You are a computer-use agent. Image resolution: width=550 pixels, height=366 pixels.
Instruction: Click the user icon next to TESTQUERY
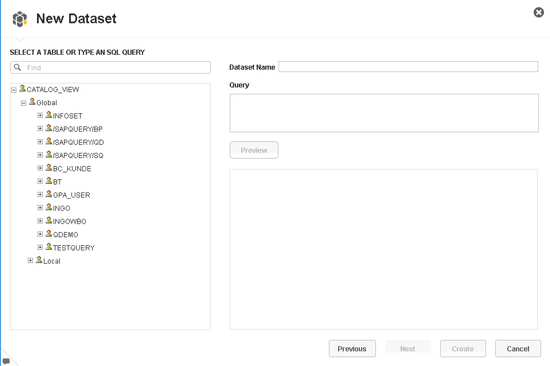pos(49,246)
